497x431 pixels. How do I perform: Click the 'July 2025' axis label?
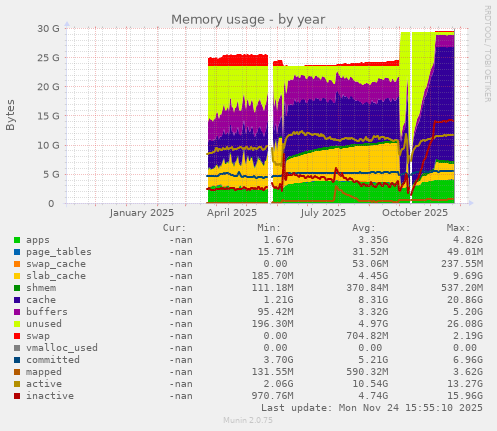tap(323, 213)
